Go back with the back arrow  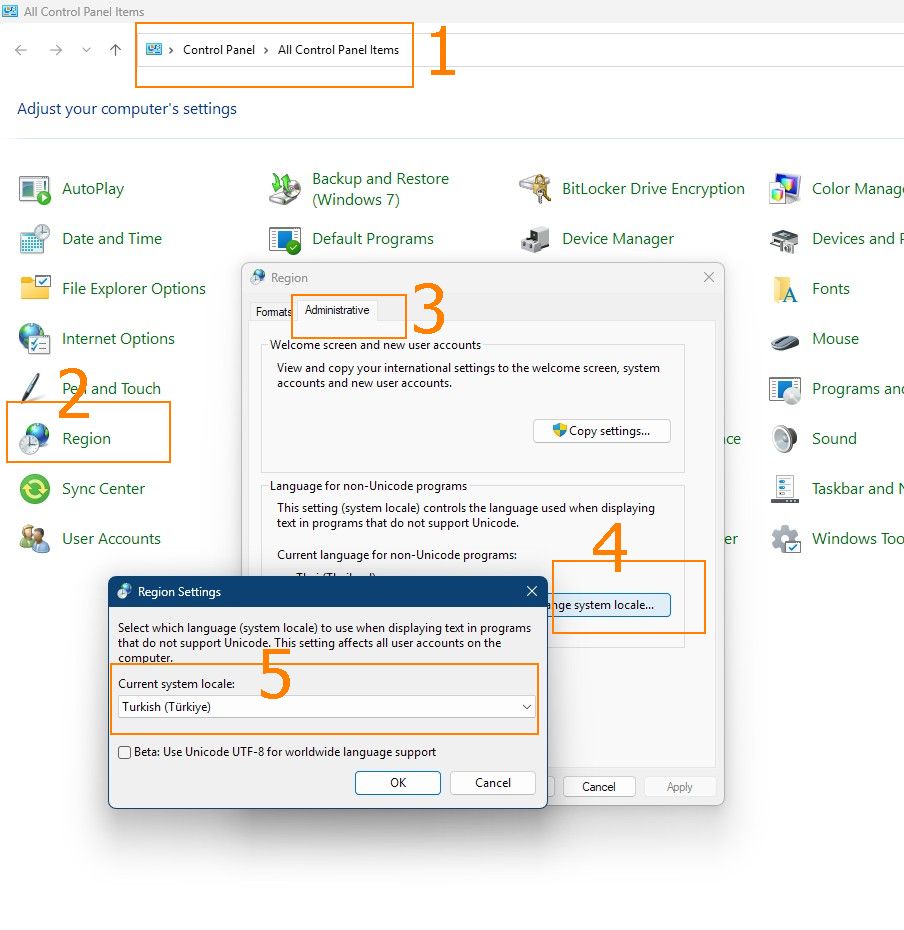(21, 50)
